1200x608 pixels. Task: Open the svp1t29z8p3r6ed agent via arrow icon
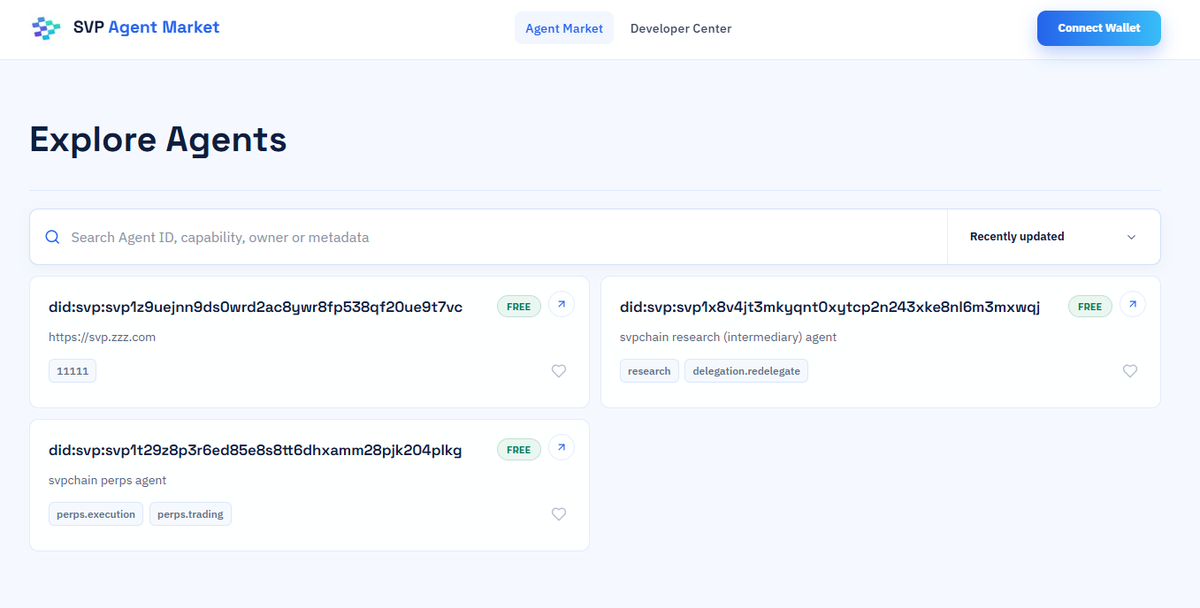[x=561, y=448]
